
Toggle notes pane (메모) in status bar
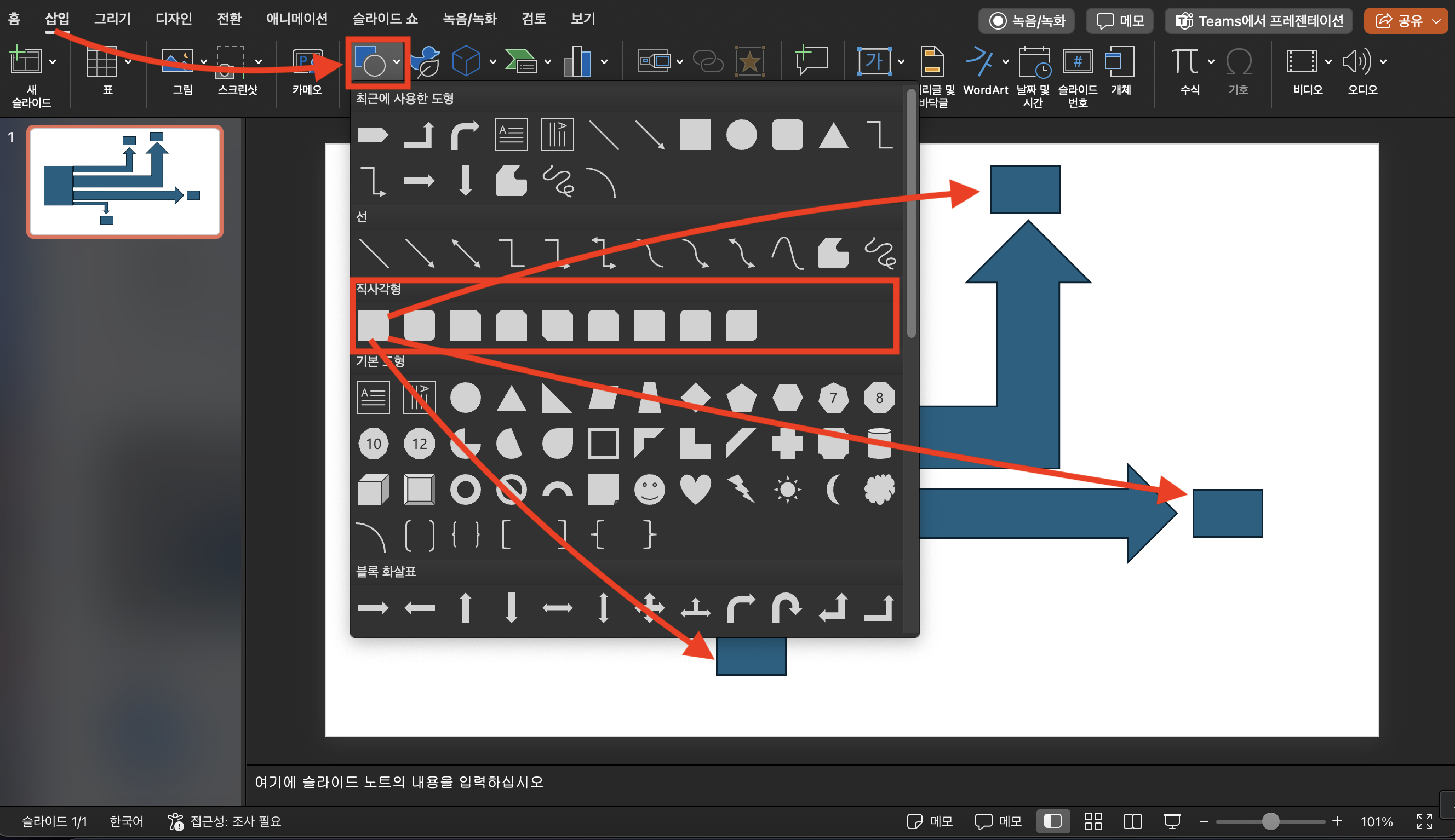tap(929, 821)
